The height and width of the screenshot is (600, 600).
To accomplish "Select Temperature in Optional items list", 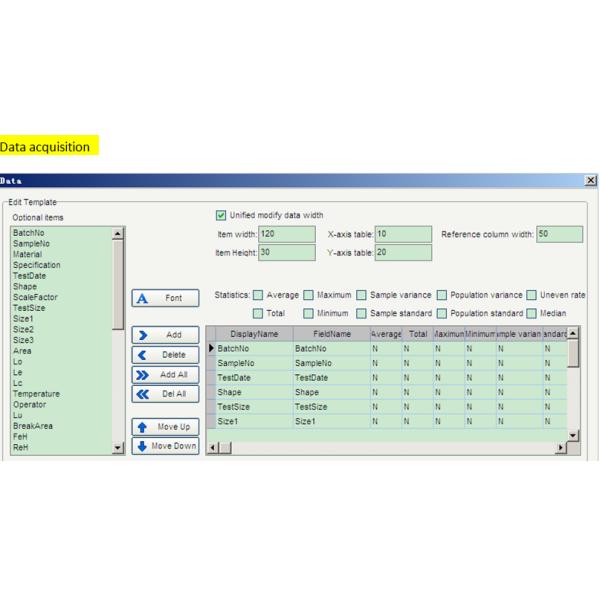I will coord(38,394).
